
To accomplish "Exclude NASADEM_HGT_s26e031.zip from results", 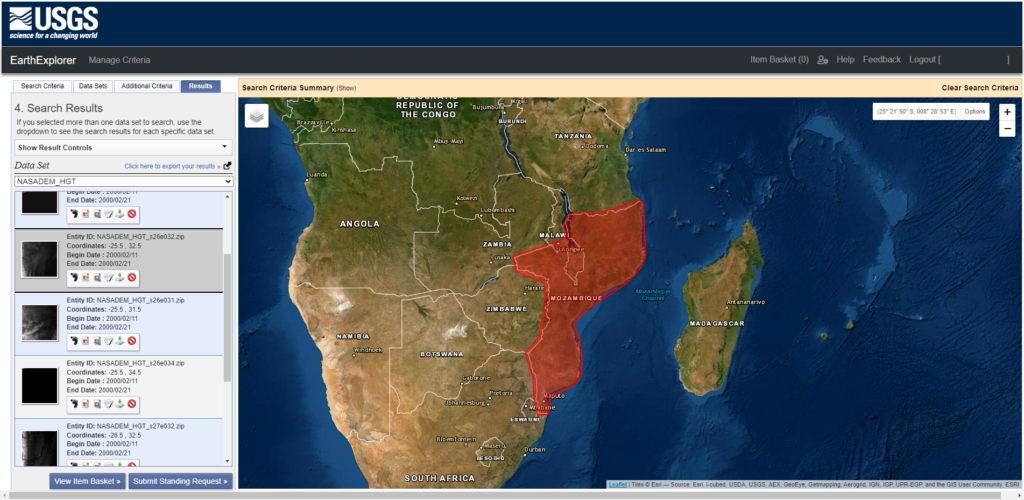I will [131, 341].
